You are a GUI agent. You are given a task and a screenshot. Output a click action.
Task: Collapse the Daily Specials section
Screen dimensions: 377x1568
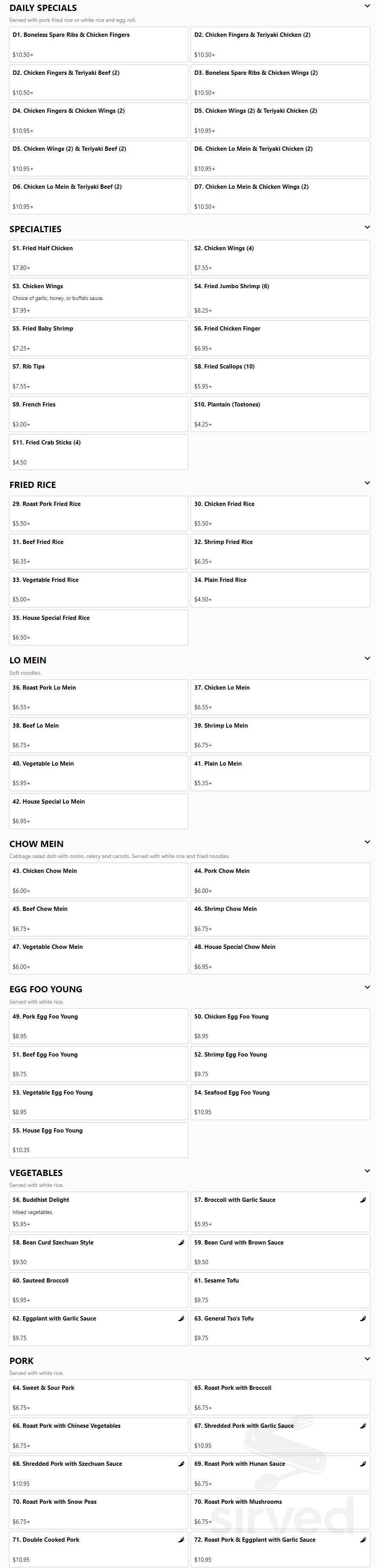tap(367, 6)
